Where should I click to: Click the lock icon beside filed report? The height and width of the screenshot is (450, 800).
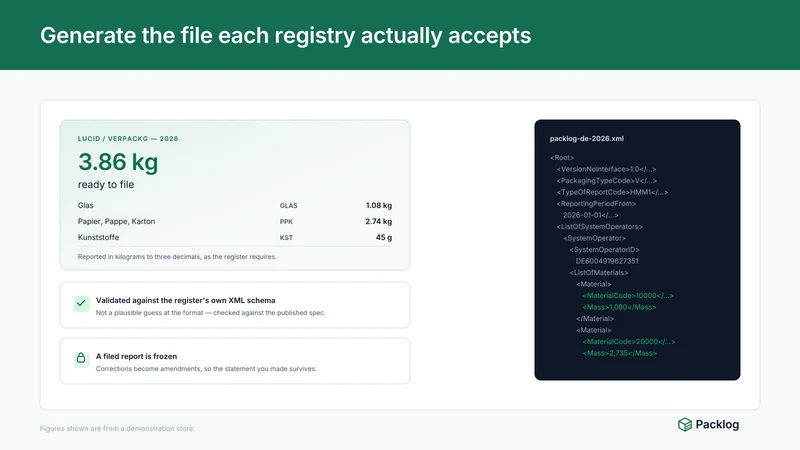point(81,358)
